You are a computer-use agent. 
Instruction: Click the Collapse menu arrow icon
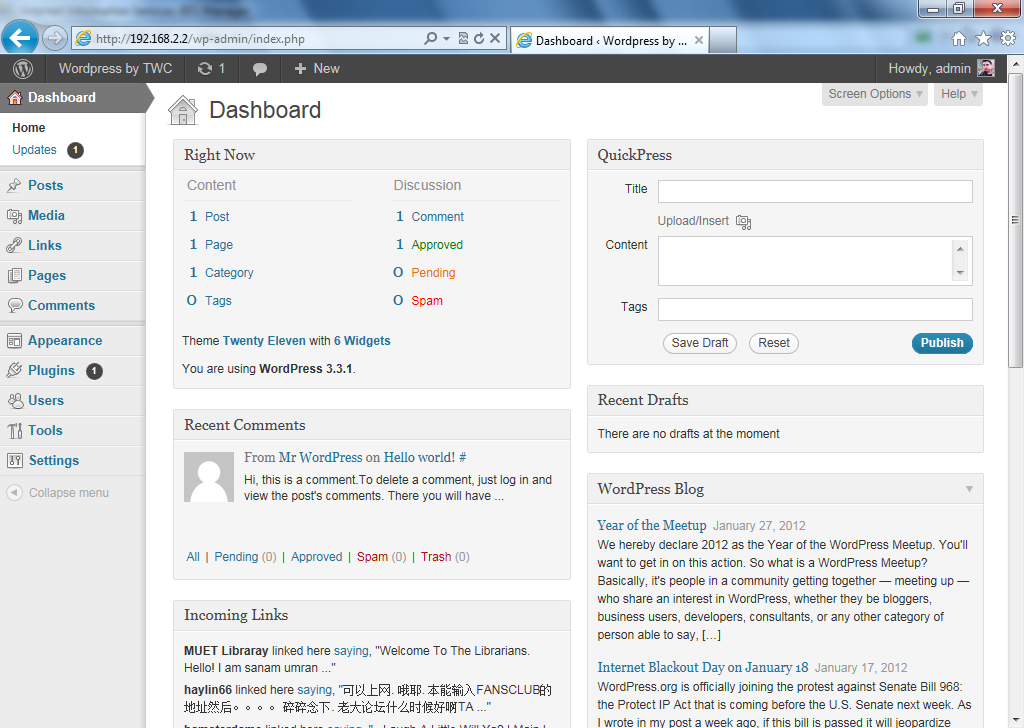[x=14, y=492]
